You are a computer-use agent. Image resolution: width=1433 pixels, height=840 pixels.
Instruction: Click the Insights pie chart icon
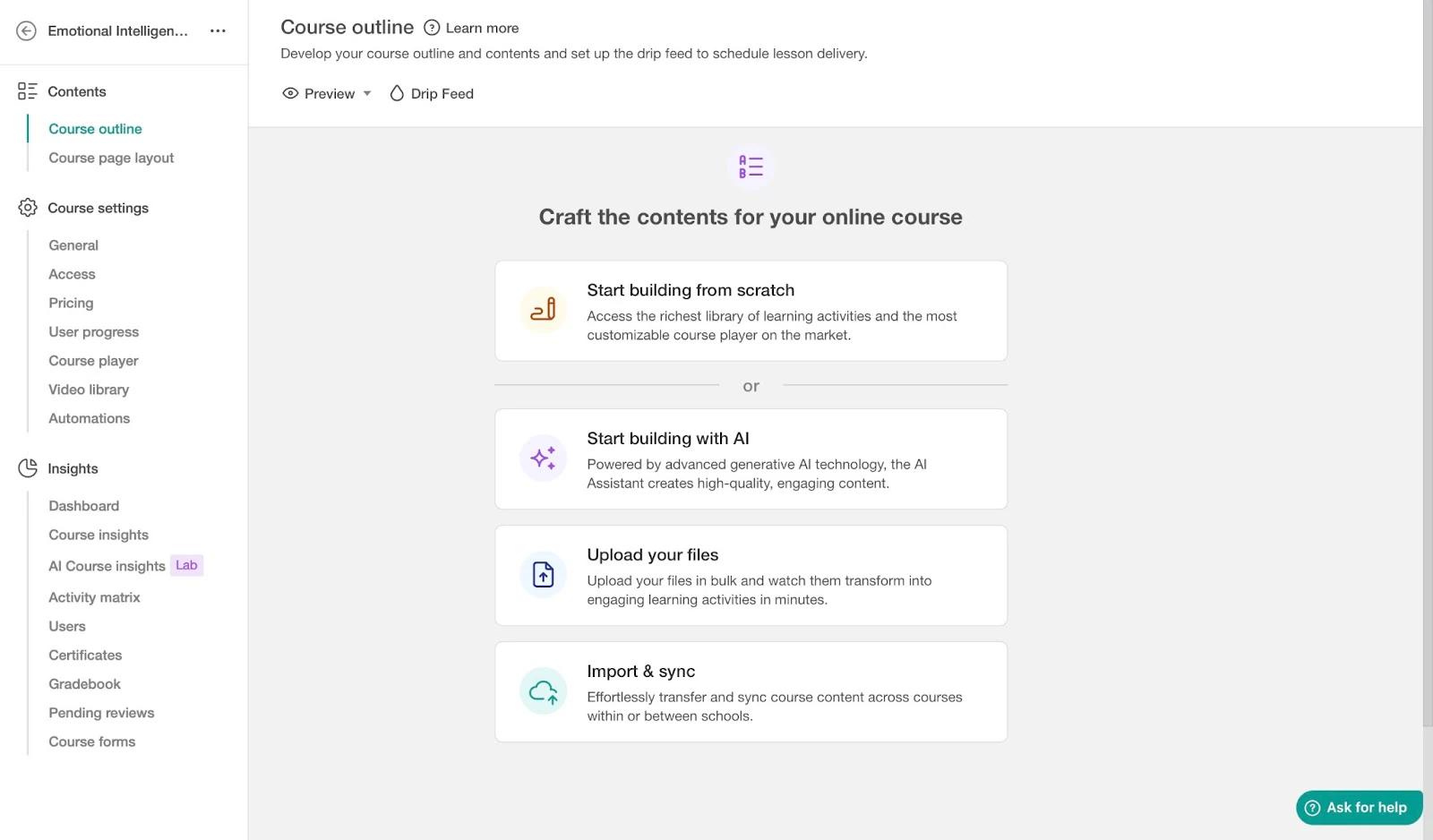pyautogui.click(x=28, y=468)
